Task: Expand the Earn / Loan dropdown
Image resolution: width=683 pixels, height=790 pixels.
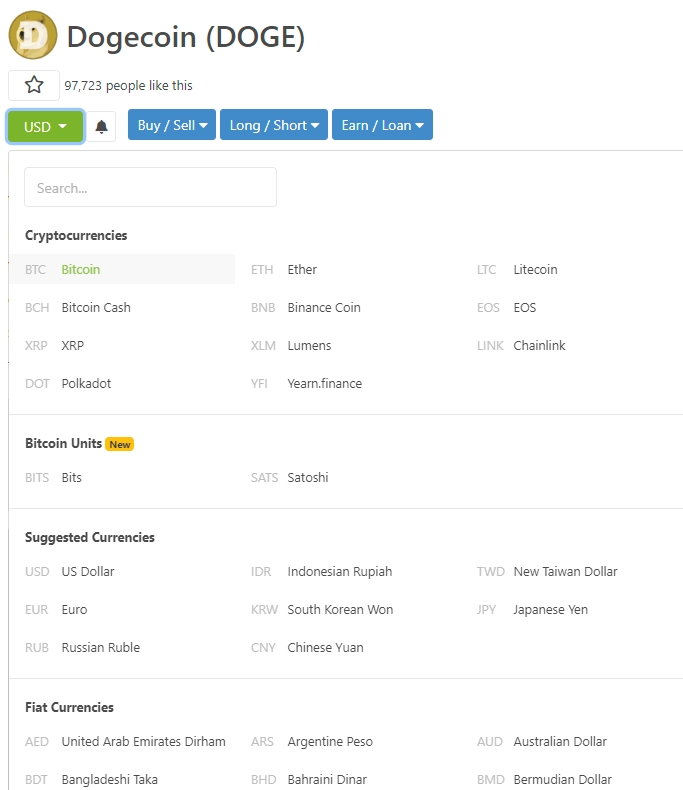Action: [382, 125]
